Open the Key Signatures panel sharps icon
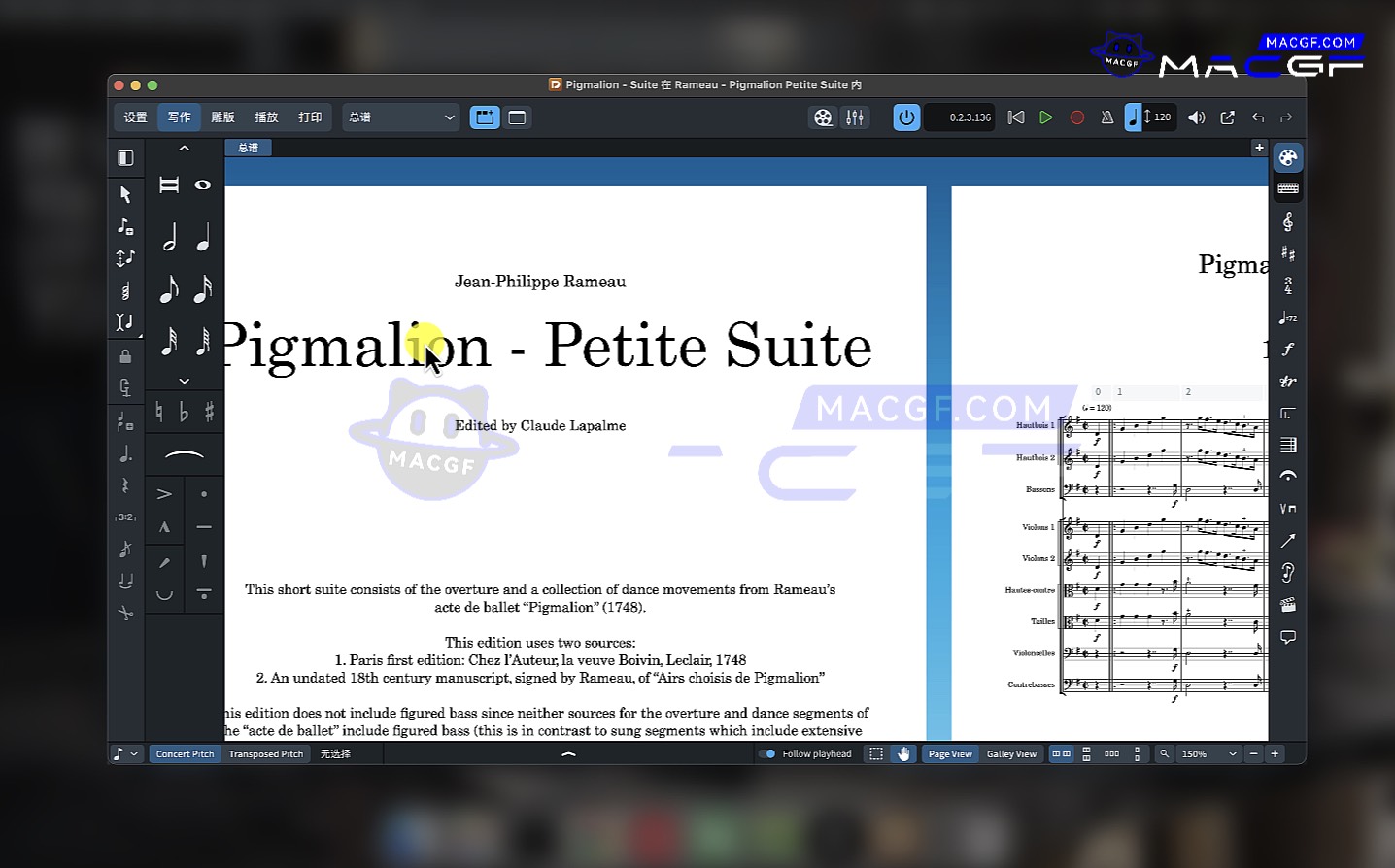The height and width of the screenshot is (868, 1395). tap(1288, 254)
